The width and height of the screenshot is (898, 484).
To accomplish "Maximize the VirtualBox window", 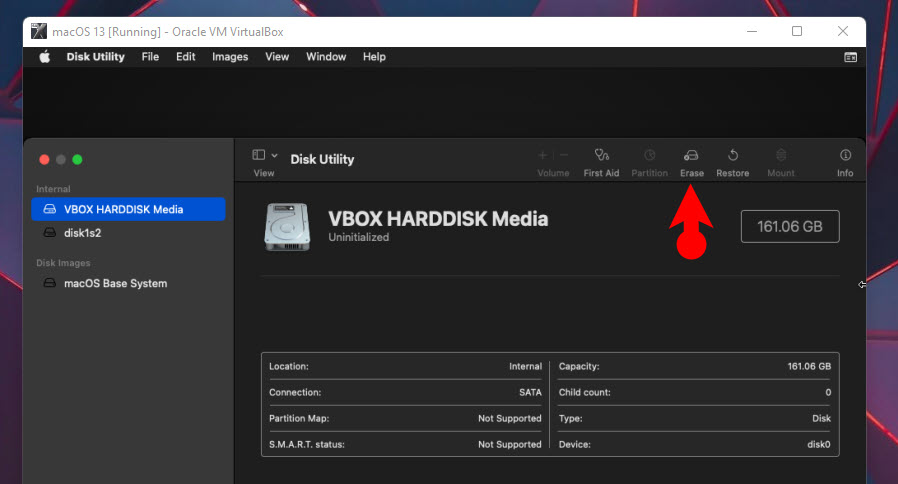I will 797,32.
